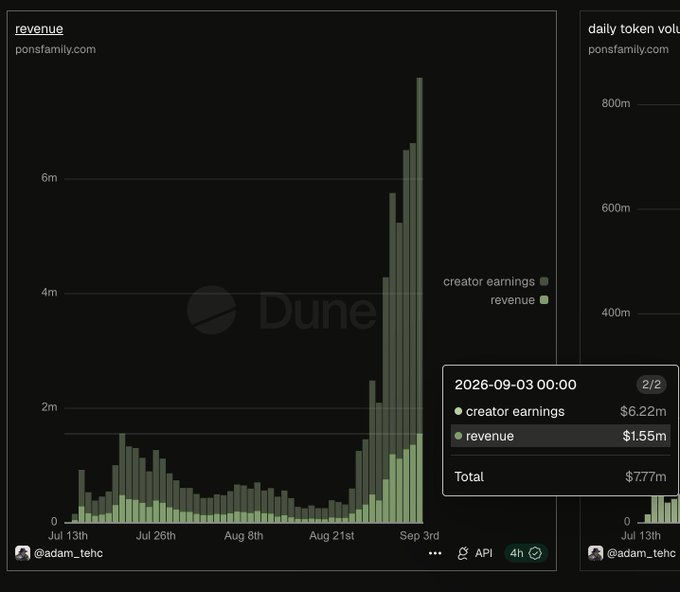
Task: Click the revenue legend color swatch
Action: coord(544,300)
